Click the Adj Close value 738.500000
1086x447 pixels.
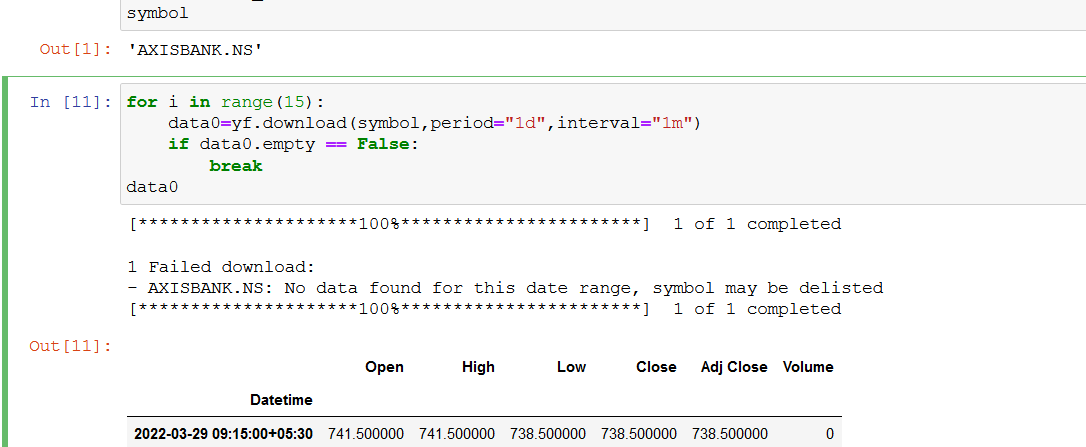point(730,435)
